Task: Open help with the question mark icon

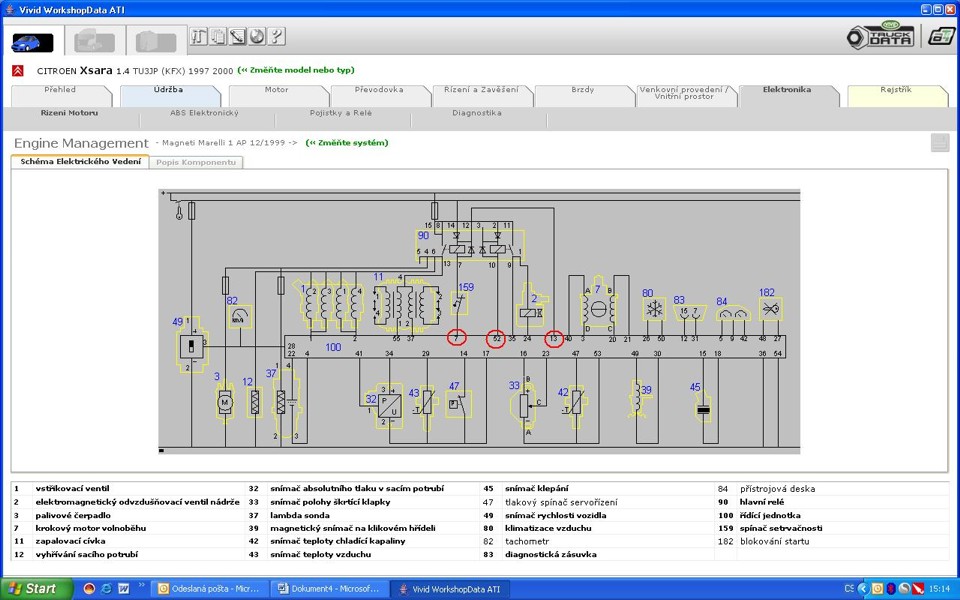Action: coord(277,37)
